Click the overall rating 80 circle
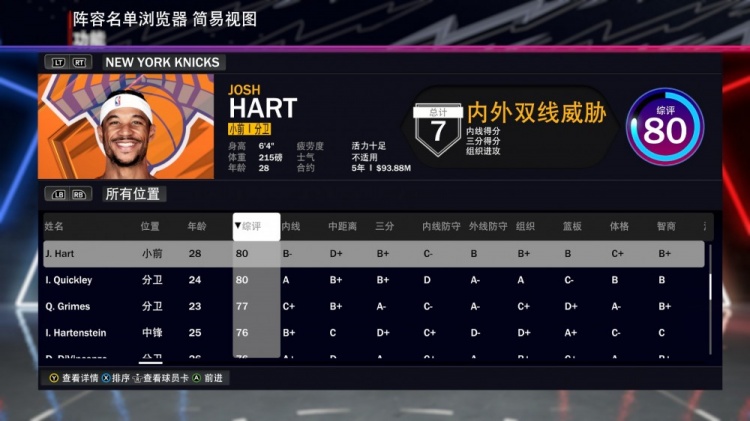 665,127
